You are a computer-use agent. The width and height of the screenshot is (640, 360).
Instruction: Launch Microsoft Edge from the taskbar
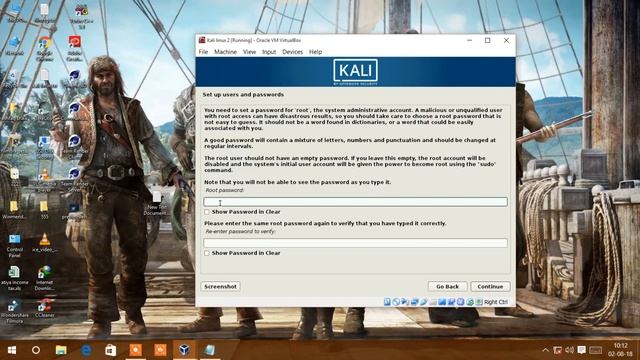pyautogui.click(x=86, y=350)
